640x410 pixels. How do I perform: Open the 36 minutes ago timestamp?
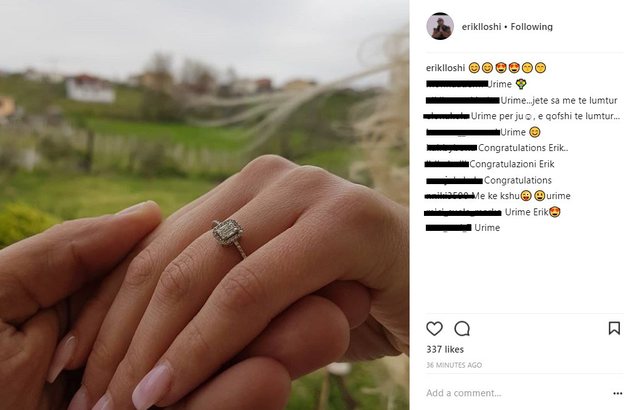tap(454, 365)
